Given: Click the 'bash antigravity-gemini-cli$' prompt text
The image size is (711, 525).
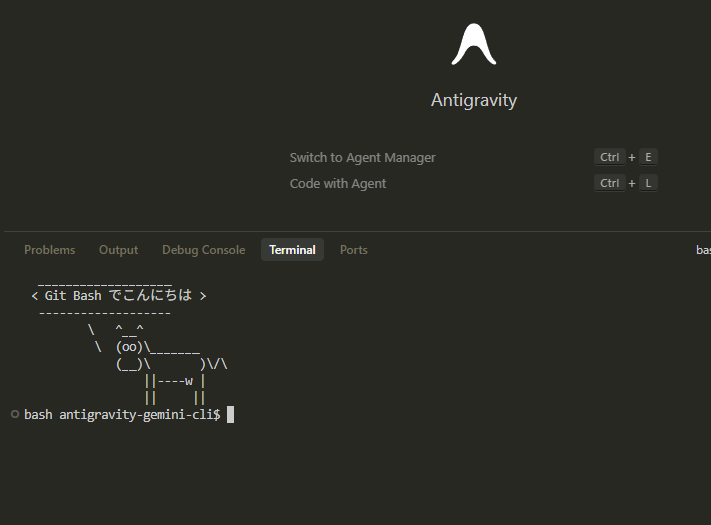Looking at the screenshot, I should [x=122, y=415].
